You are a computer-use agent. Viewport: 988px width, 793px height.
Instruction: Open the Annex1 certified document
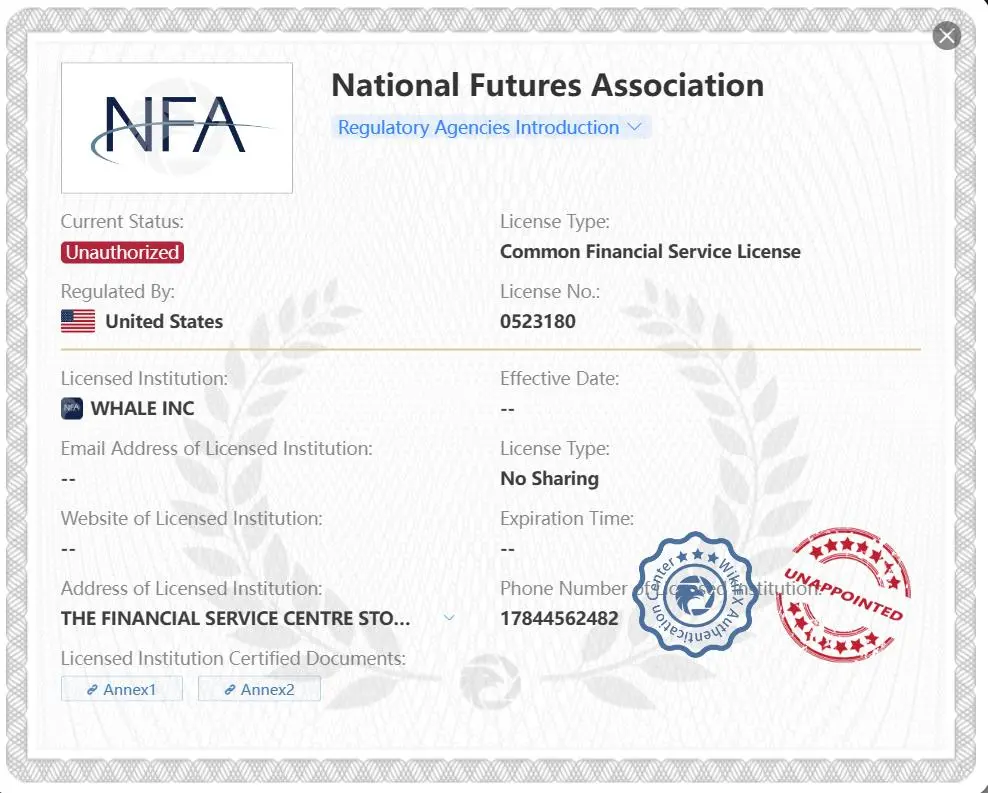122,689
